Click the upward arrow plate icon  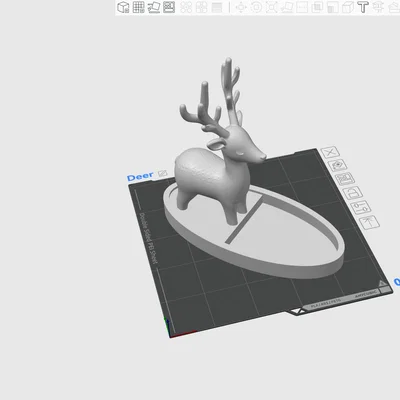tap(370, 222)
